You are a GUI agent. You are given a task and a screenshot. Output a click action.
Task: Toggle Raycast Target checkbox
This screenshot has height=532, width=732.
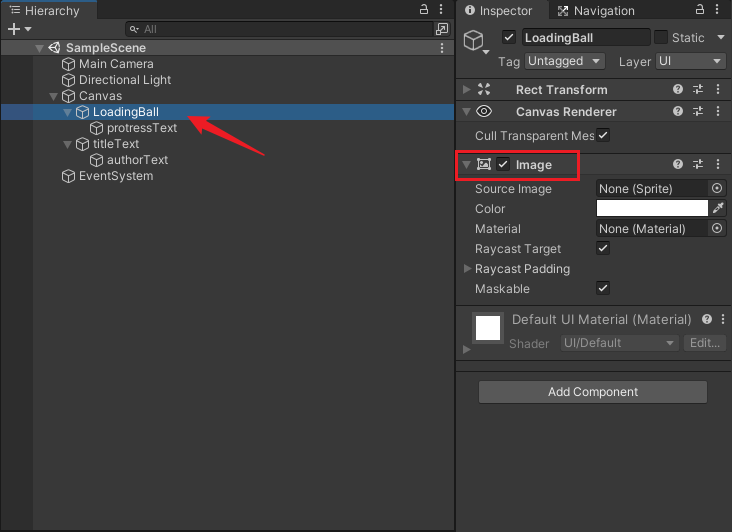click(603, 248)
